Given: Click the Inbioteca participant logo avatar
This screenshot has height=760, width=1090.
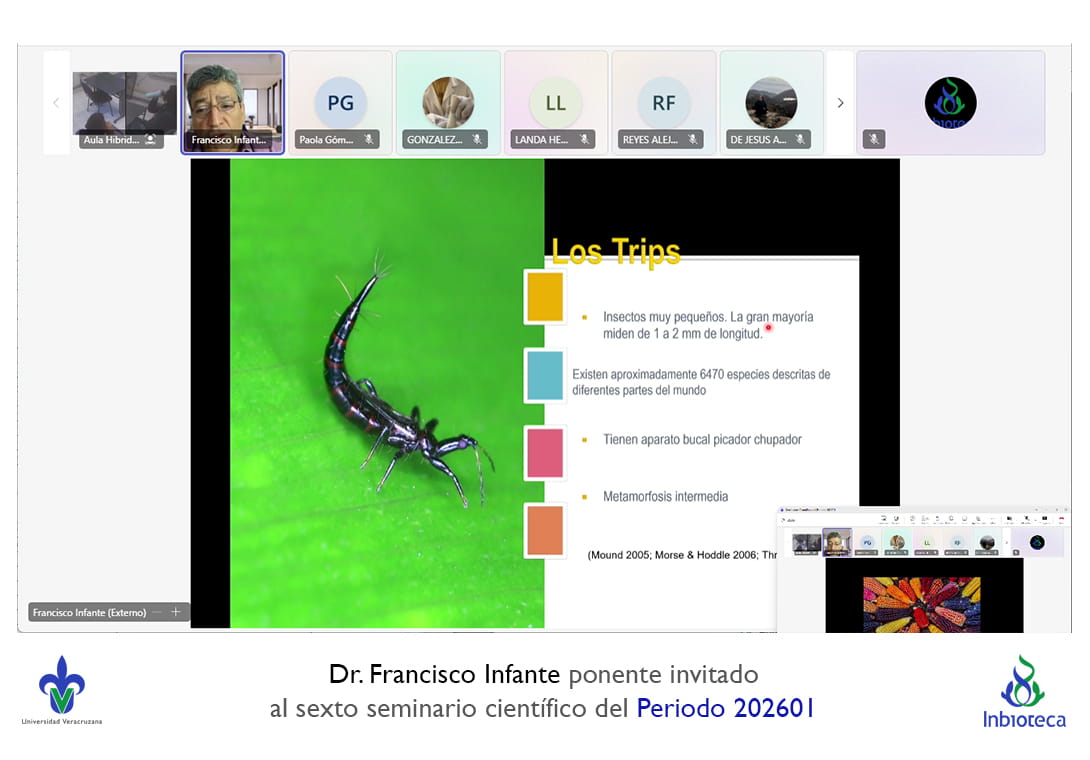Looking at the screenshot, I should coord(950,102).
